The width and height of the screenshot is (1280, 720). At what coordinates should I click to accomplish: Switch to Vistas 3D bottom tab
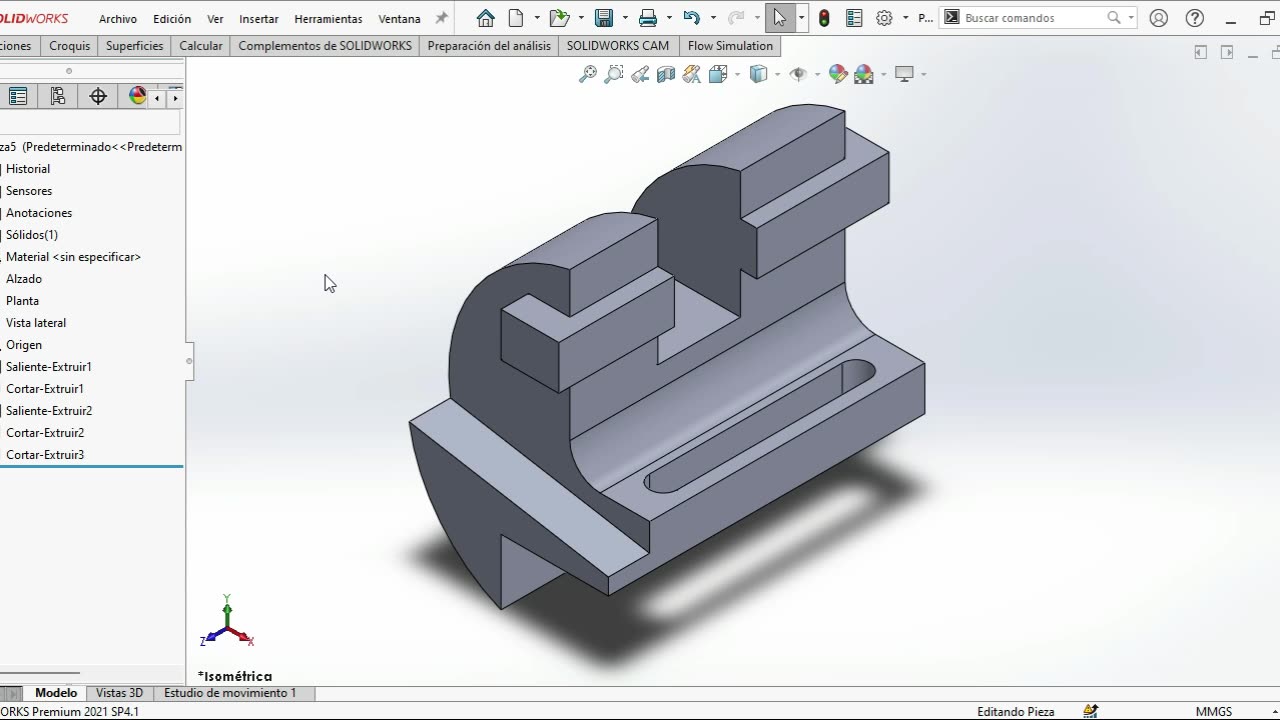click(119, 693)
